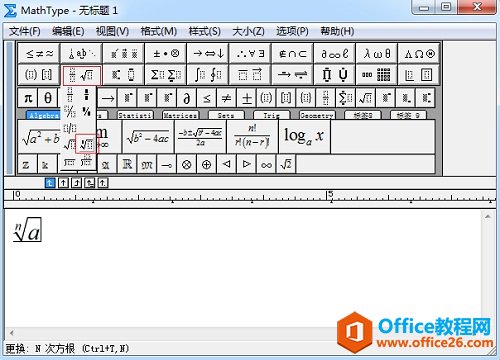Viewport: 500px width, 360px height.
Task: Switch to the Geometry tab
Action: click(317, 115)
